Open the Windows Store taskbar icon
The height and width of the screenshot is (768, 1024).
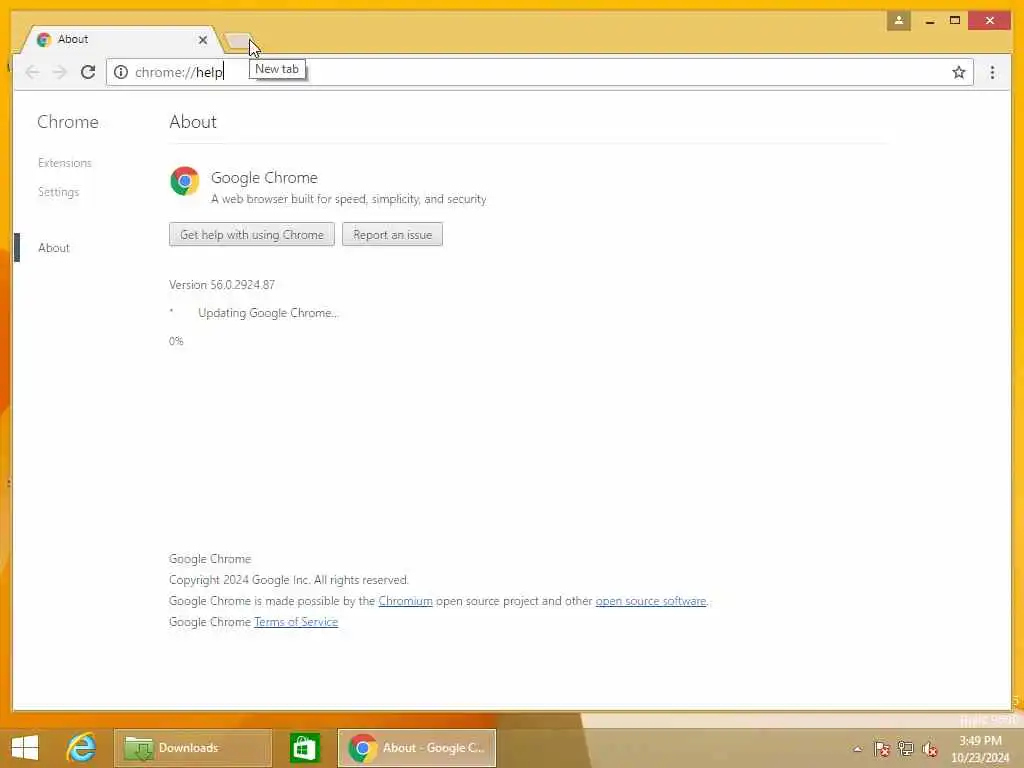tap(304, 748)
